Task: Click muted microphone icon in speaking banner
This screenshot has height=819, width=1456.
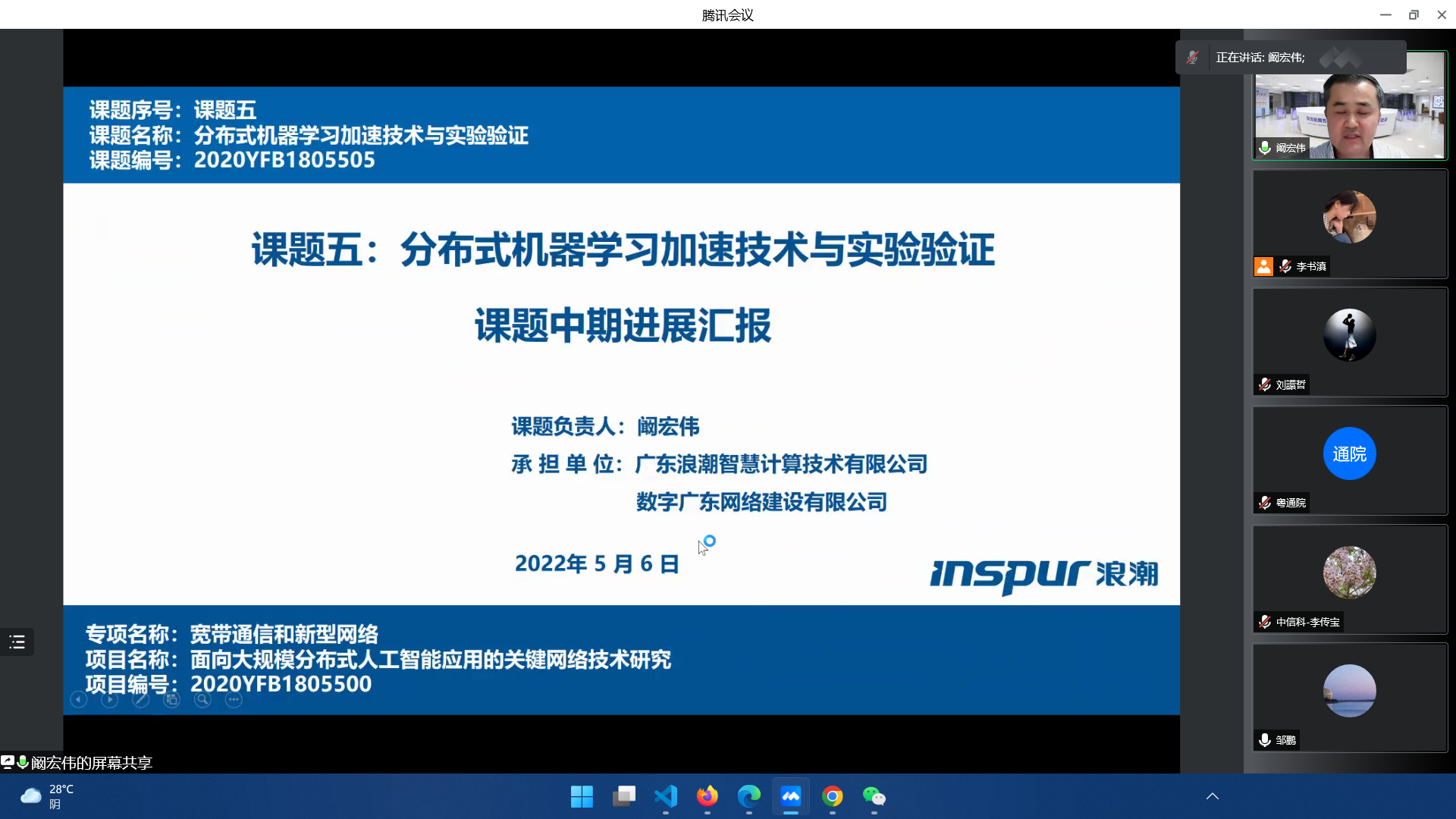Action: pos(1193,58)
